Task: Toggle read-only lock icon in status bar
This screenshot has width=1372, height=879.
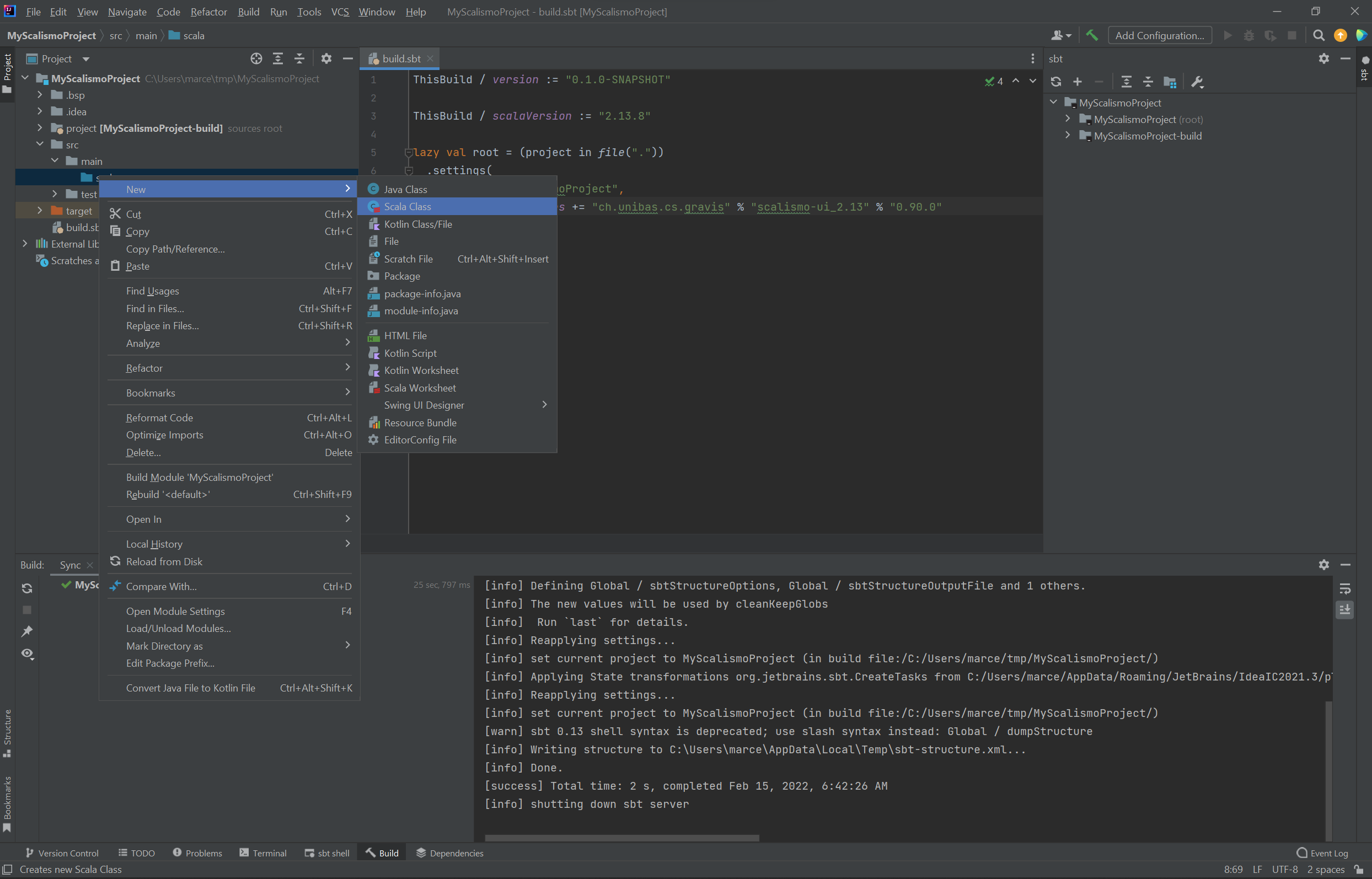Action: pos(1358,869)
